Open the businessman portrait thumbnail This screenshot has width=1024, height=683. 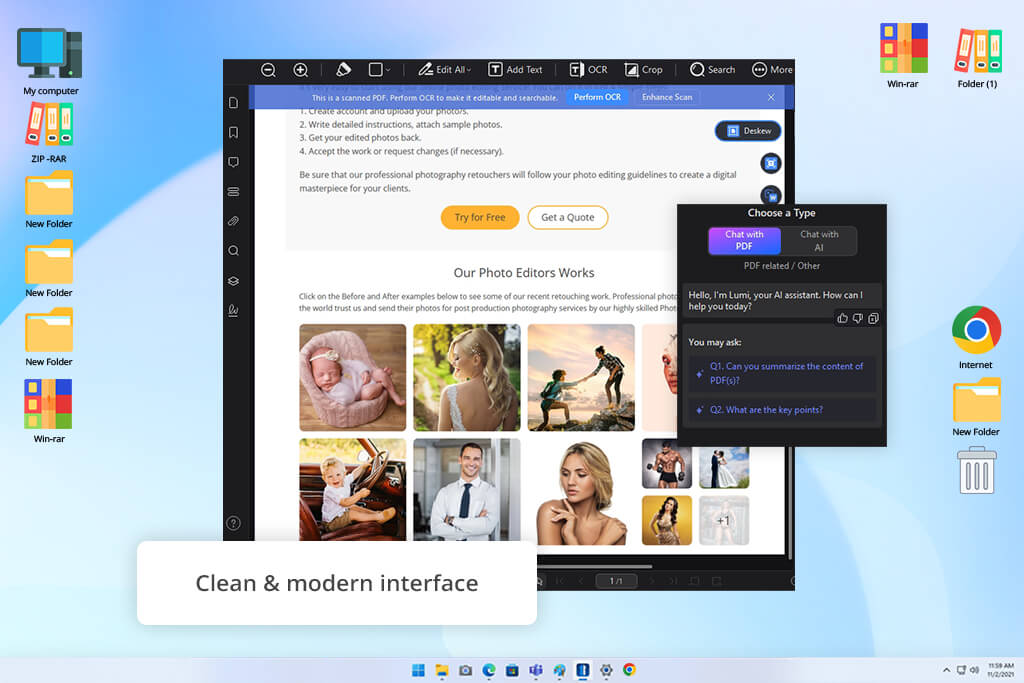[467, 490]
